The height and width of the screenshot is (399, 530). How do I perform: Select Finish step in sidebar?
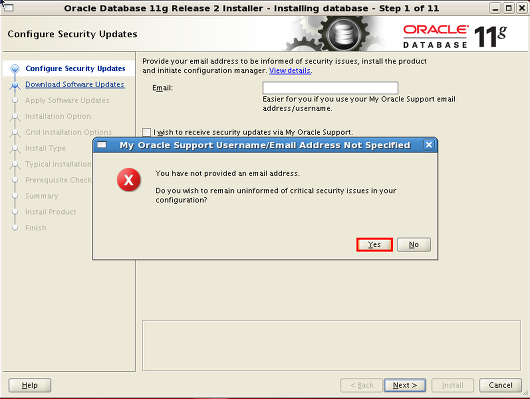(36, 228)
